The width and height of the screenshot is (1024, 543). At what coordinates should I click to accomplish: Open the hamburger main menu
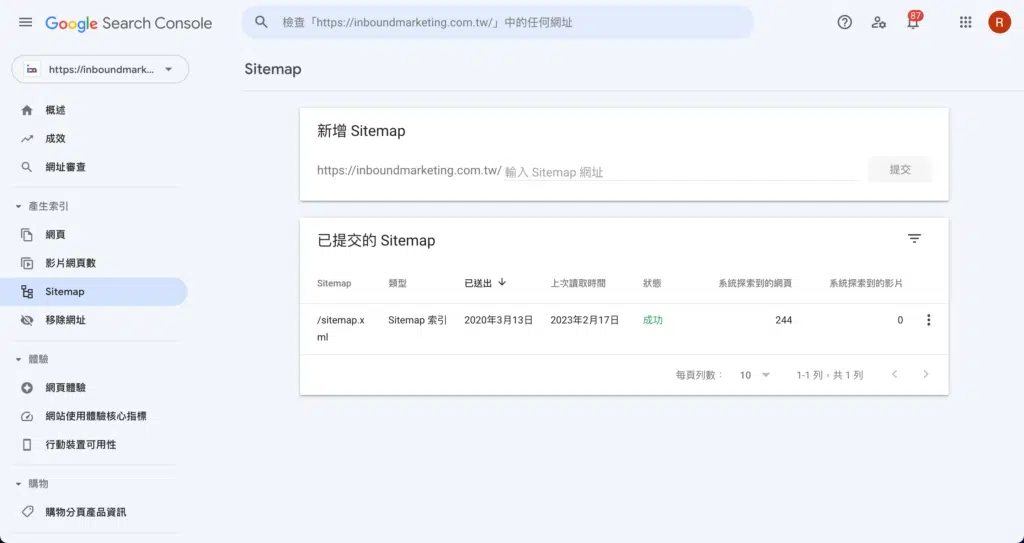point(25,23)
